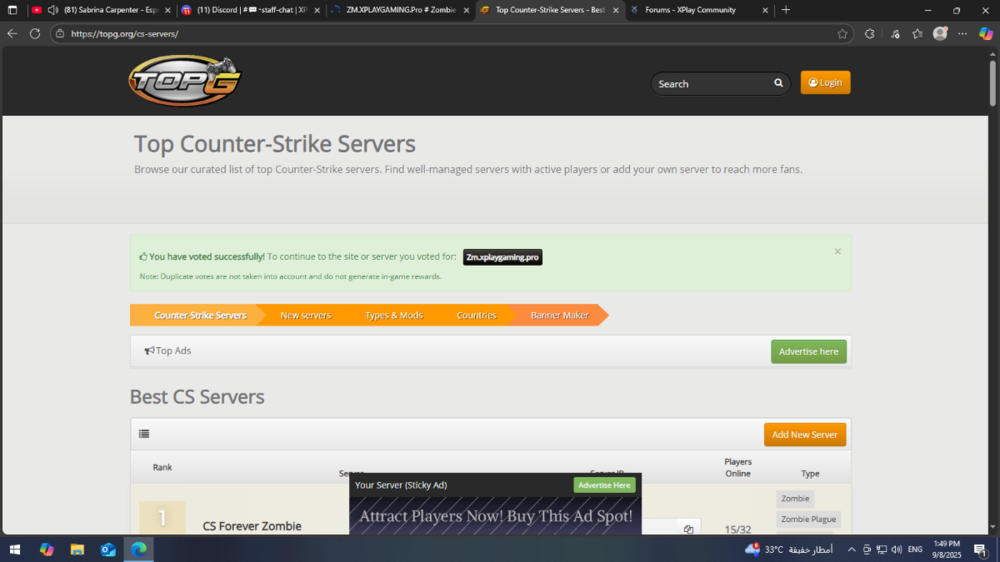Screen dimensions: 1000x562
Task: Click into the site Search field
Action: tap(710, 84)
